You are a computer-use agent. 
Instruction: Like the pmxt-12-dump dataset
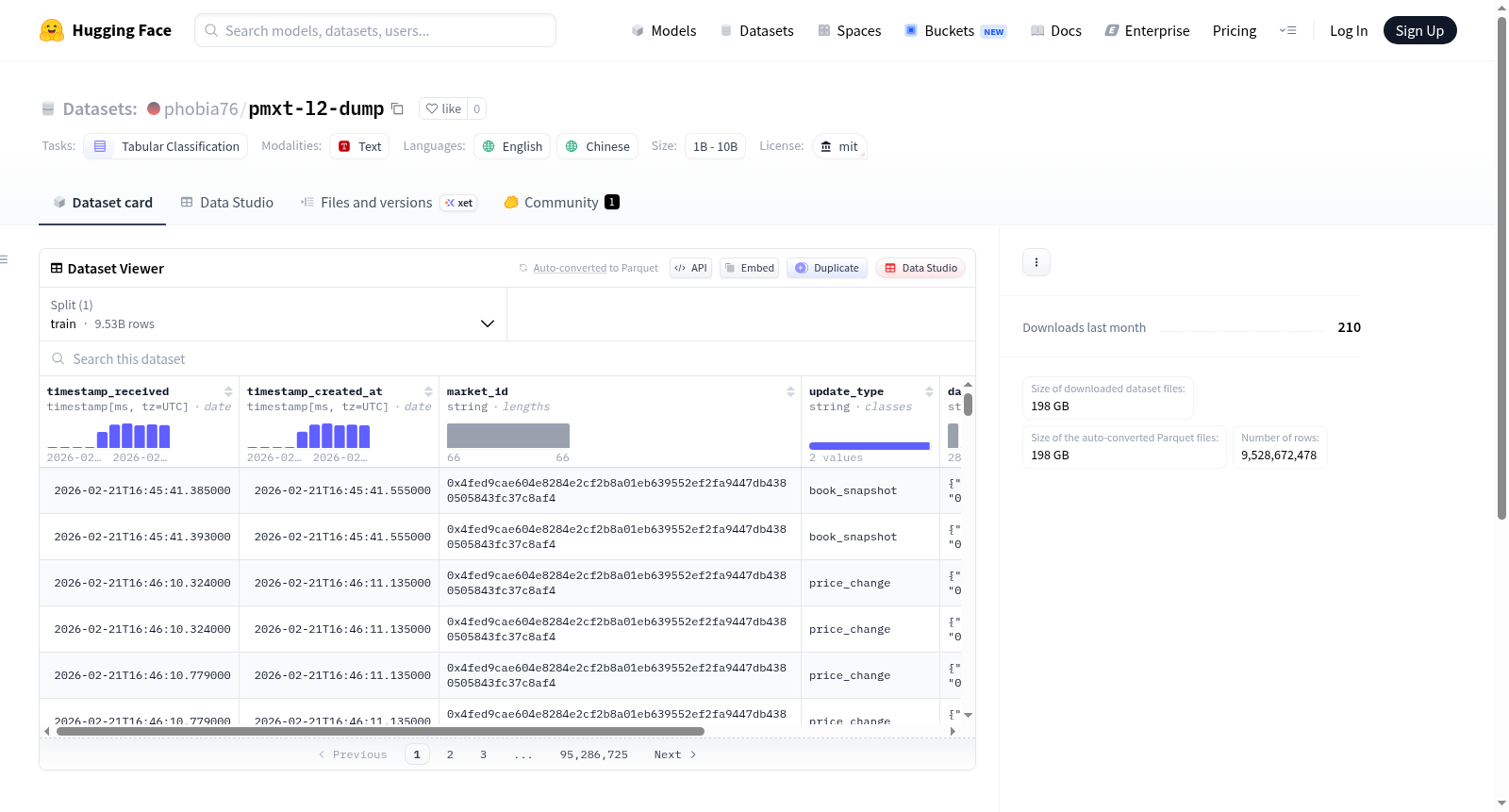[443, 108]
